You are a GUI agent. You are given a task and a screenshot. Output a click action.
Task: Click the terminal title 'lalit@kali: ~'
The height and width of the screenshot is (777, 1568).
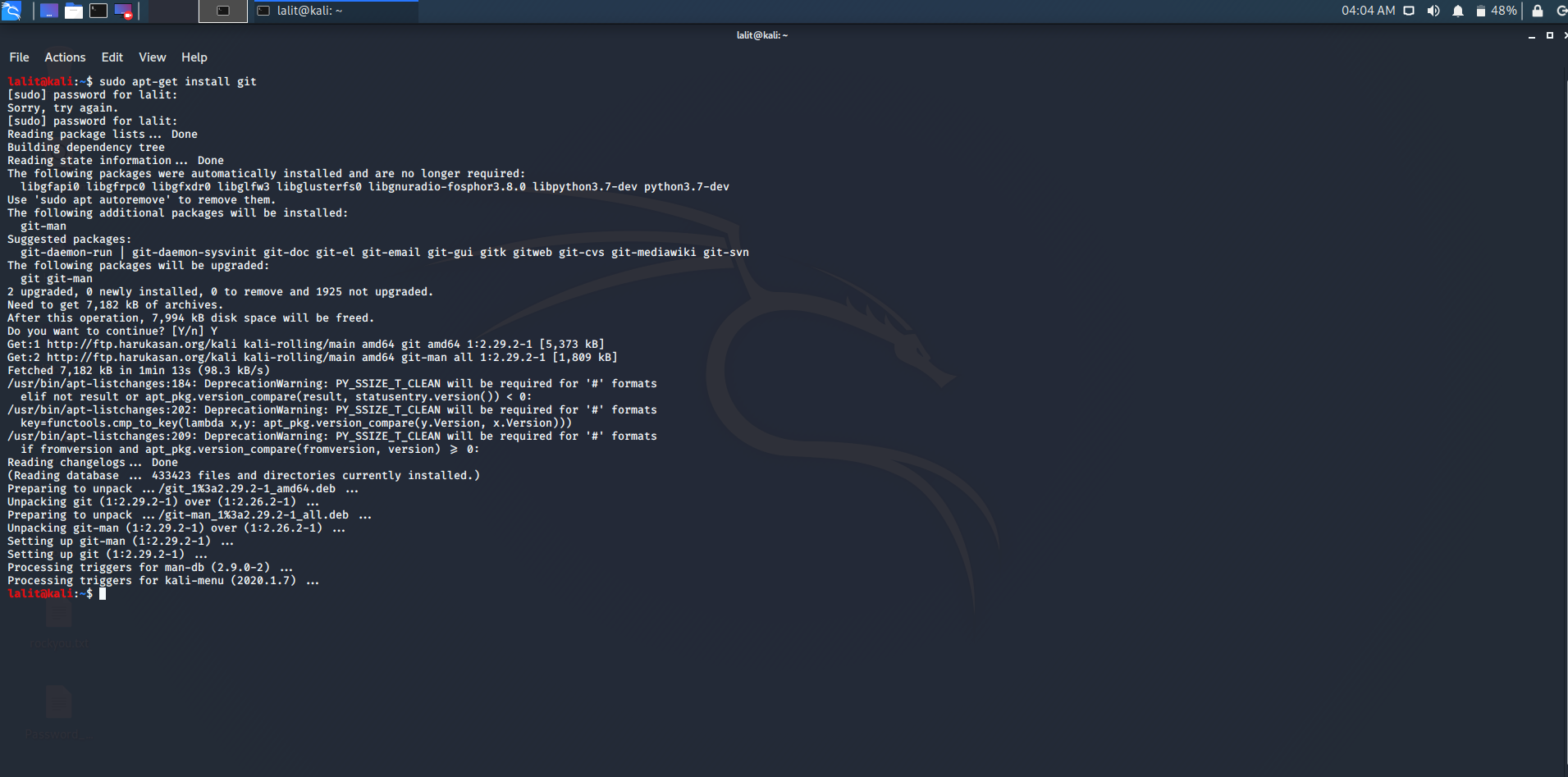[x=762, y=35]
